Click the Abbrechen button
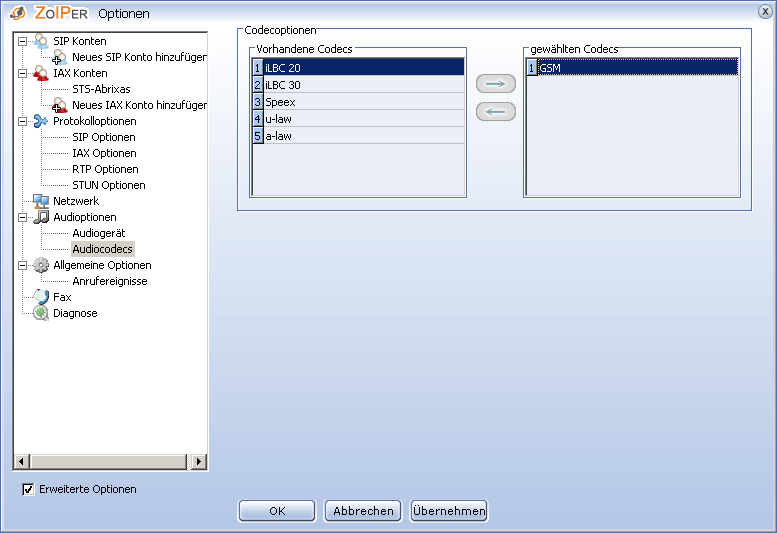 tap(363, 511)
